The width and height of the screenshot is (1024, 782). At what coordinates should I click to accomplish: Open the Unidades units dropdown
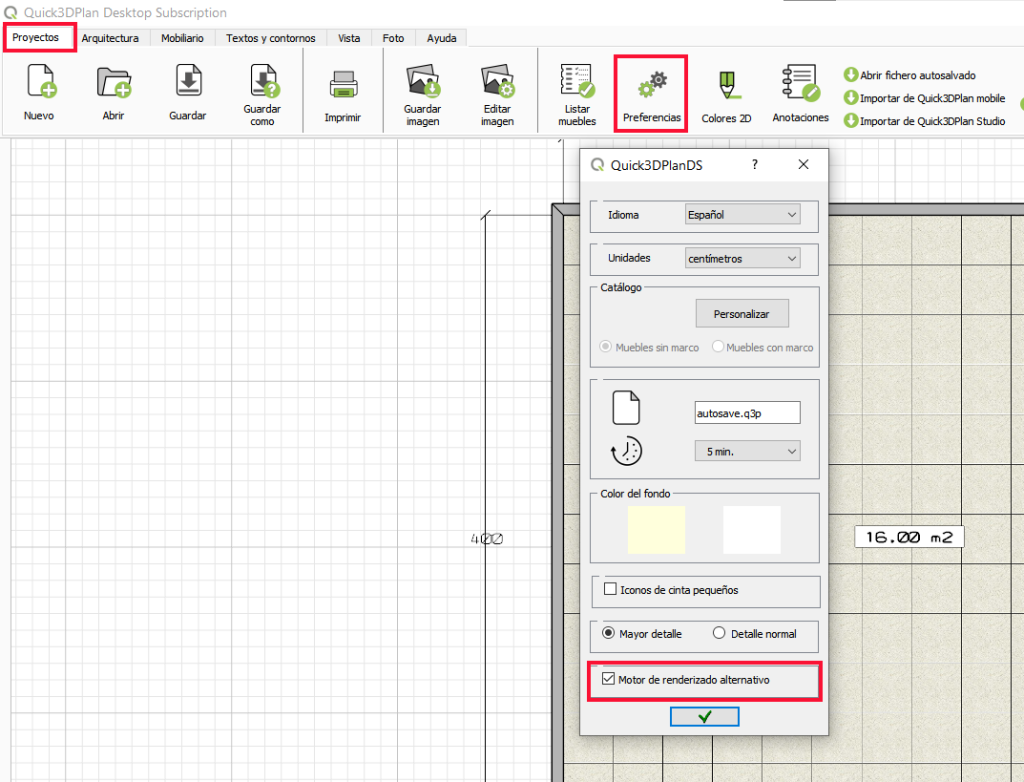click(x=743, y=259)
